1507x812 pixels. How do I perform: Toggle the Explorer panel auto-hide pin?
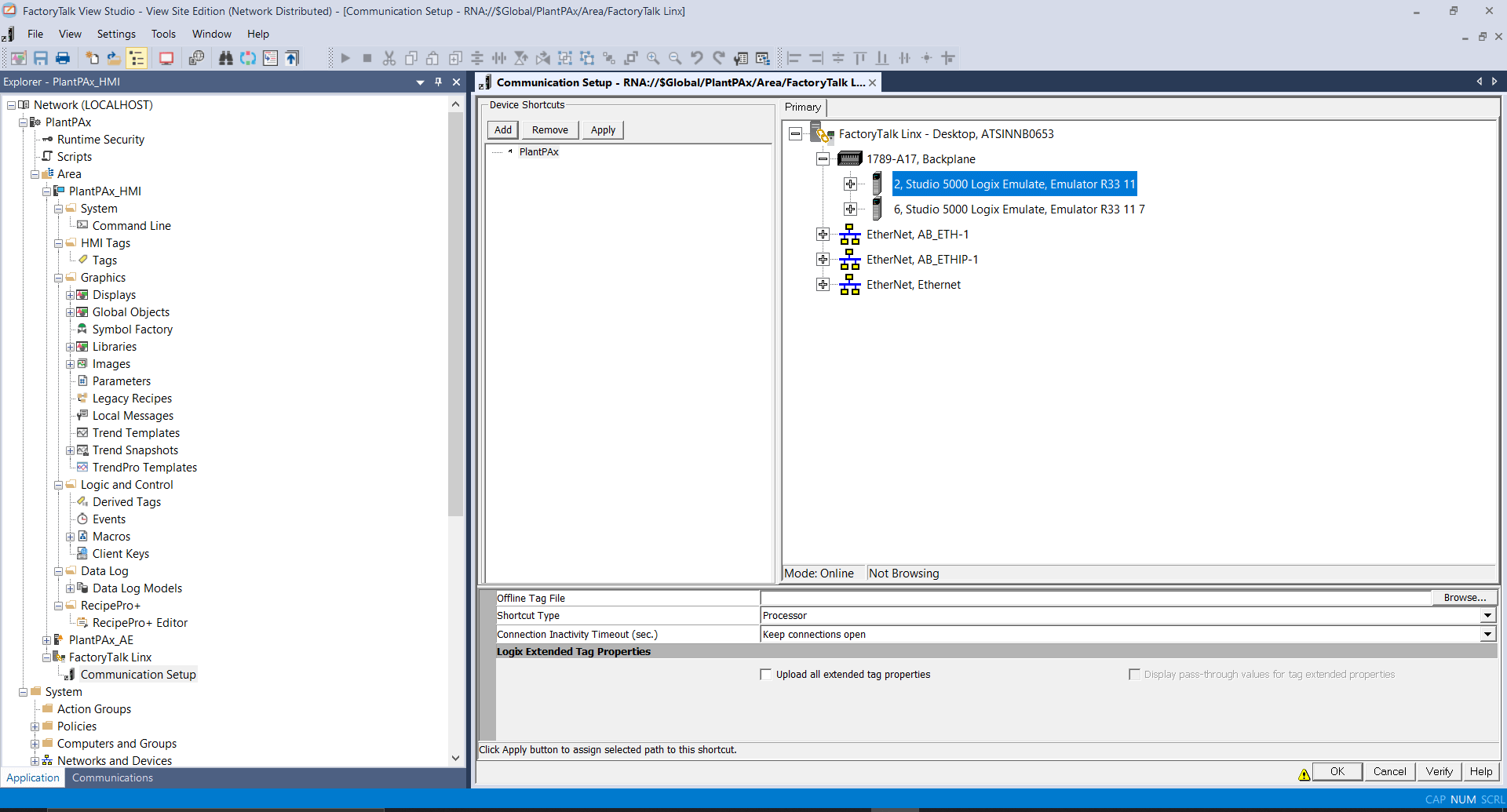click(x=438, y=82)
